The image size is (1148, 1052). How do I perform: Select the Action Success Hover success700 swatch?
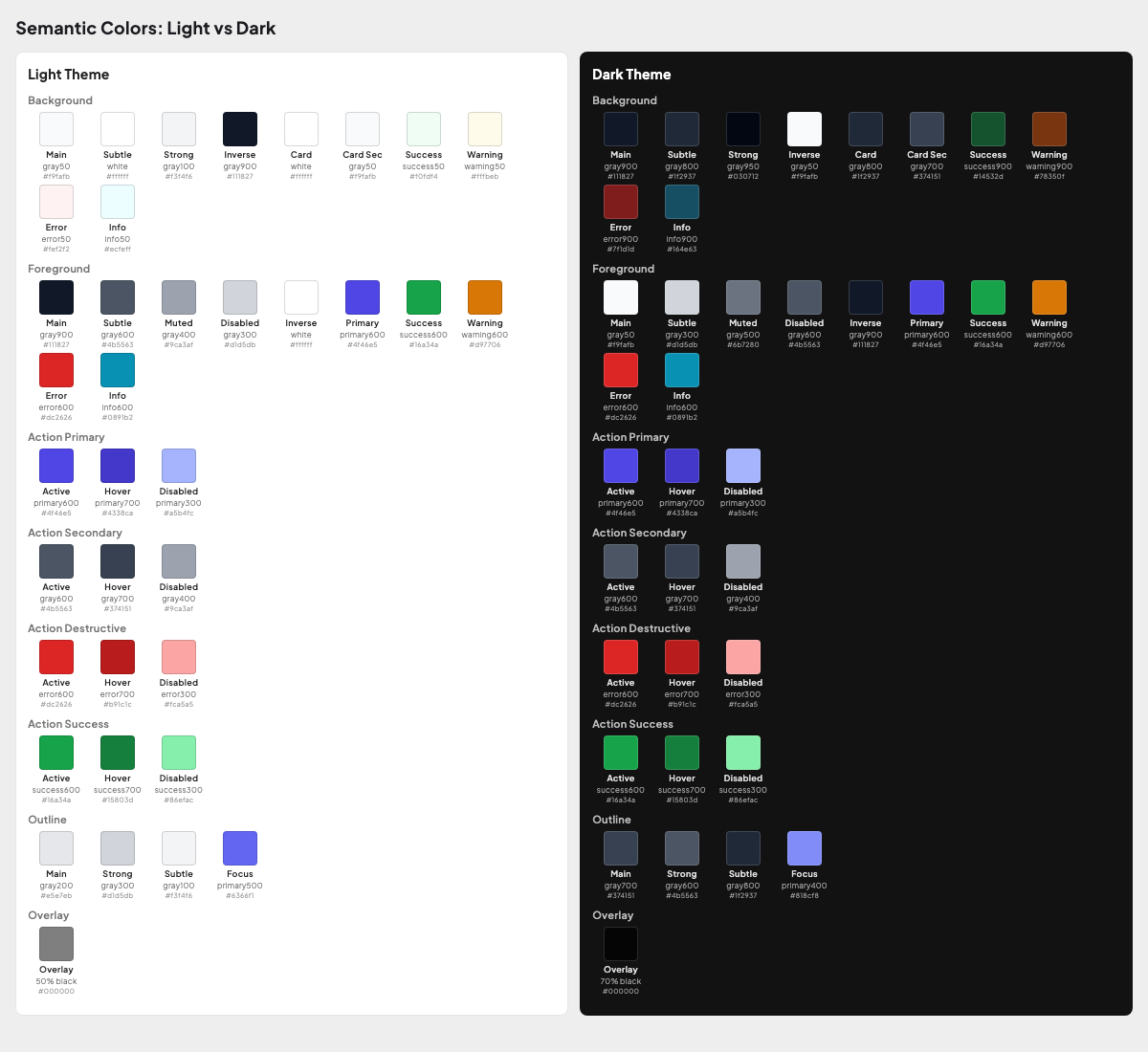click(x=117, y=753)
